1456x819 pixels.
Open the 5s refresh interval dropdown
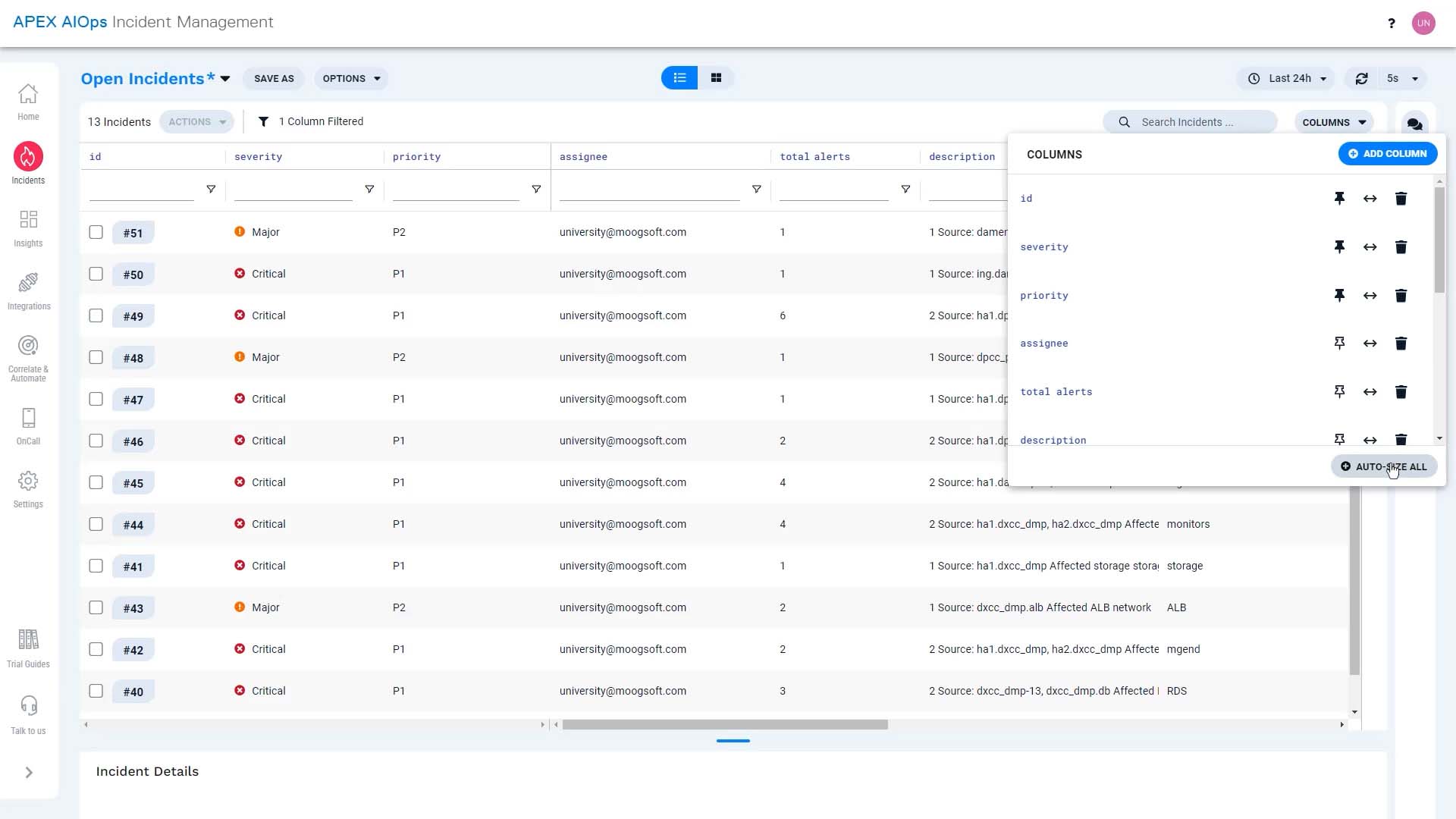click(x=1402, y=79)
